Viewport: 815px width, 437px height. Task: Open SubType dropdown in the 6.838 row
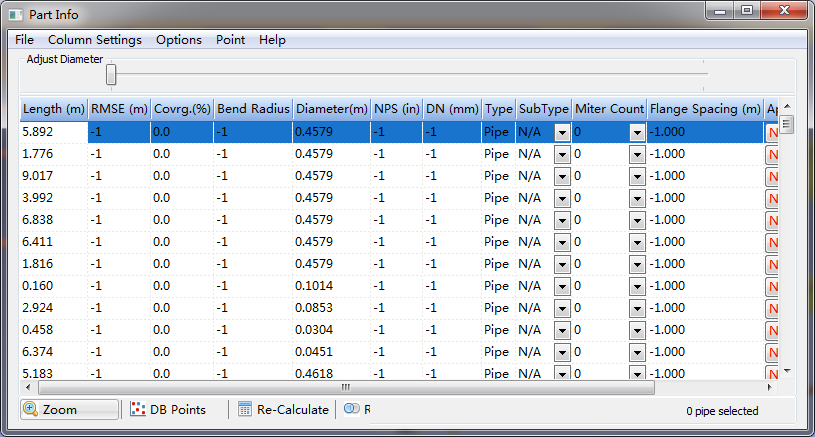(562, 221)
